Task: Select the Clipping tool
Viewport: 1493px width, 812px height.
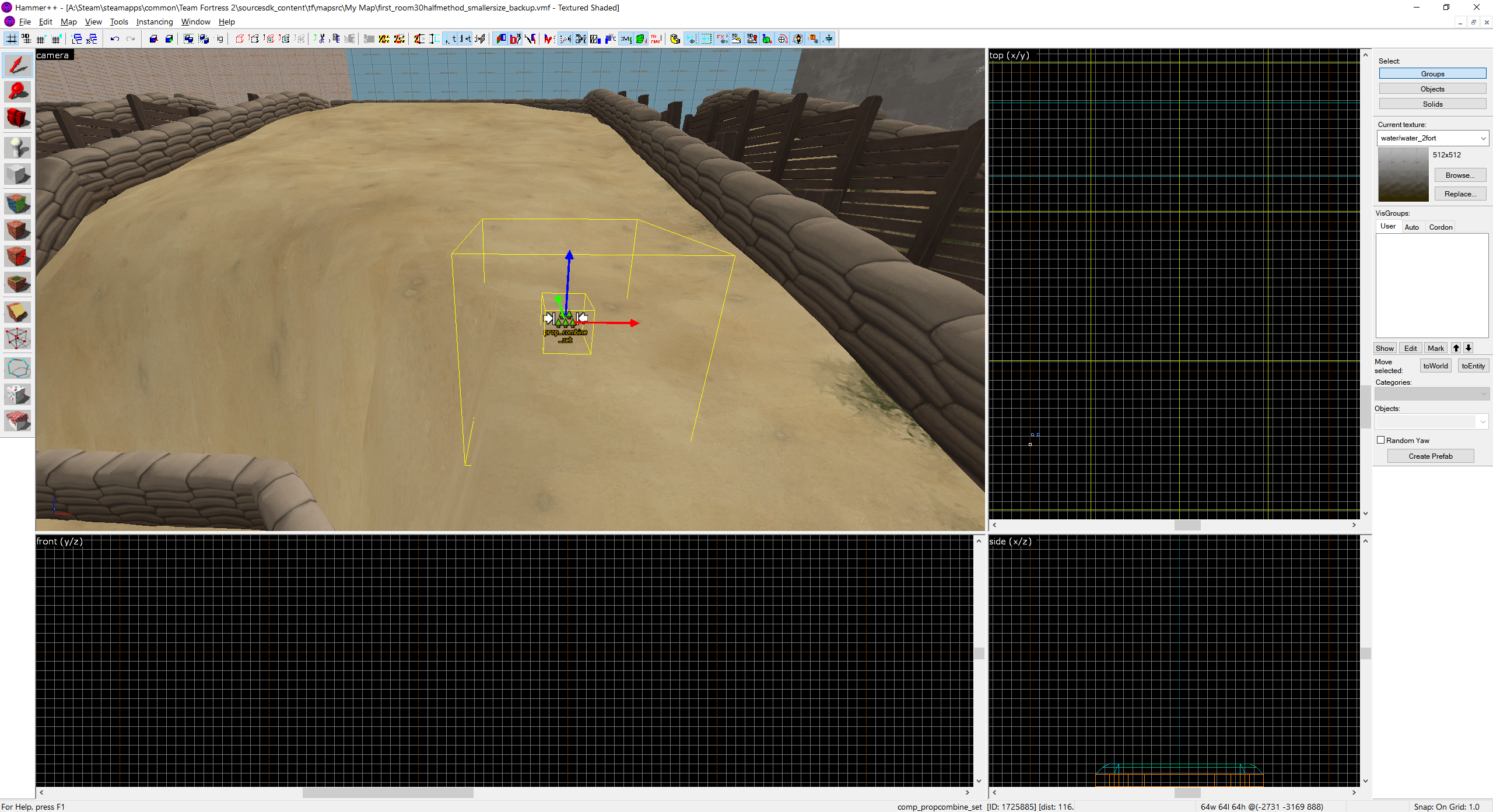Action: click(x=17, y=312)
